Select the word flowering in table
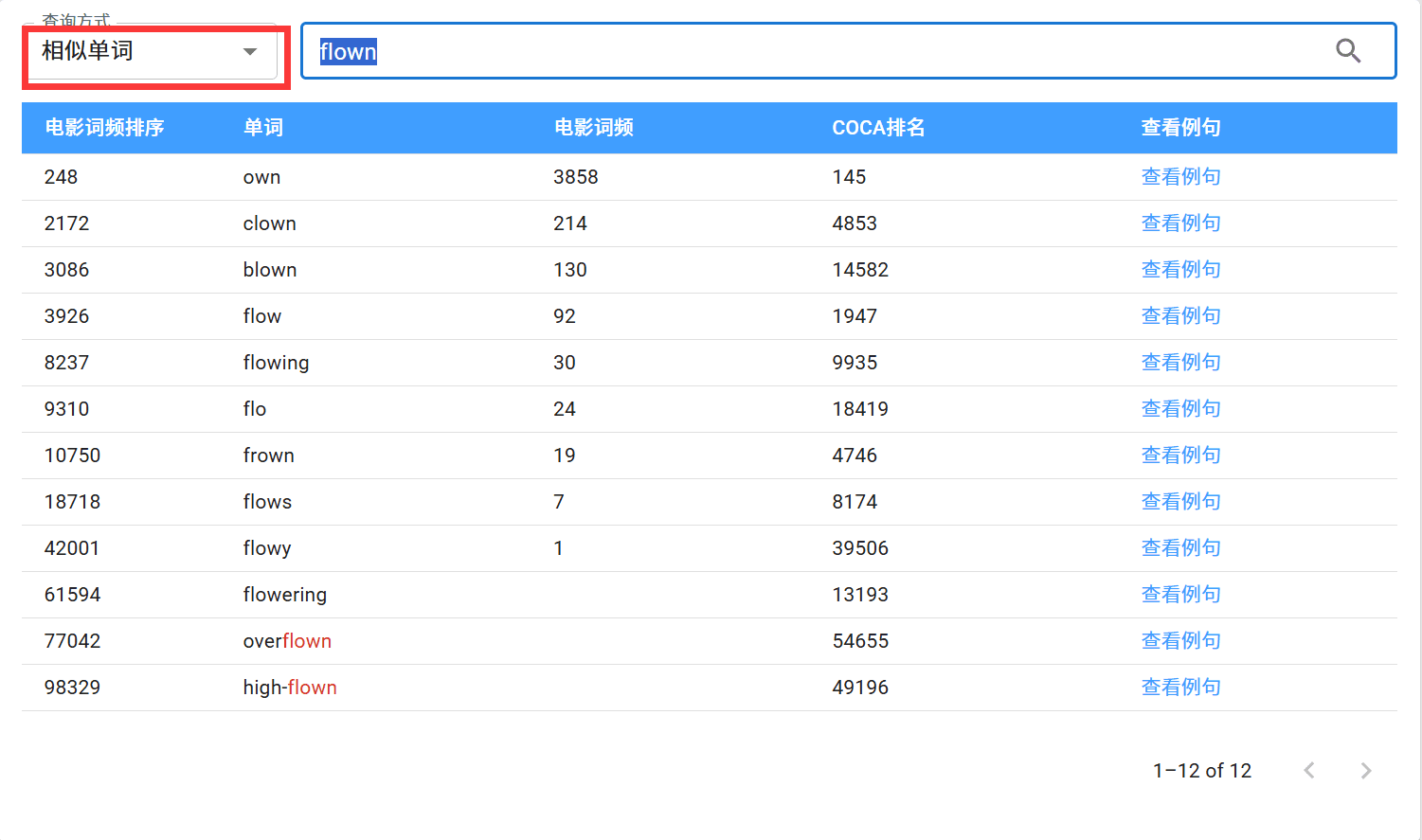The image size is (1422, 840). pyautogui.click(x=284, y=595)
